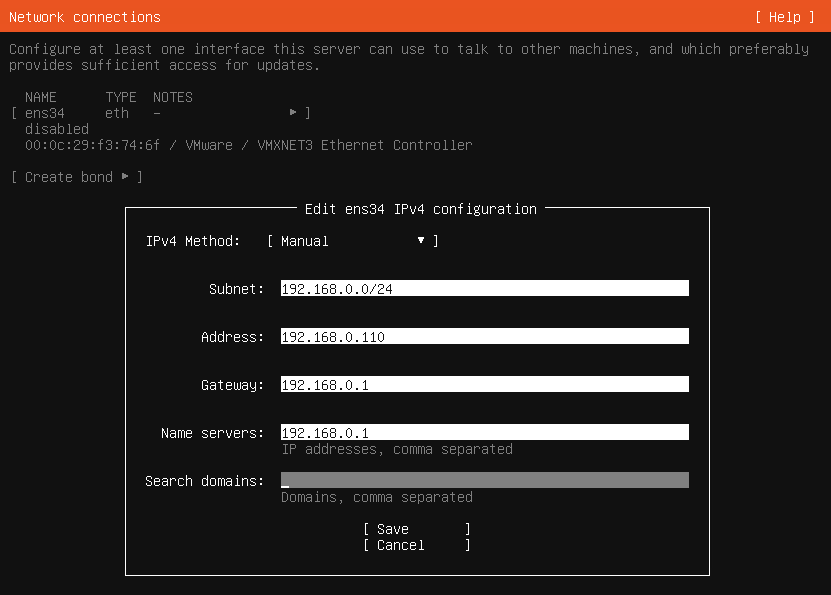Image resolution: width=831 pixels, height=595 pixels.
Task: Select the Manual method value
Action: (305, 241)
